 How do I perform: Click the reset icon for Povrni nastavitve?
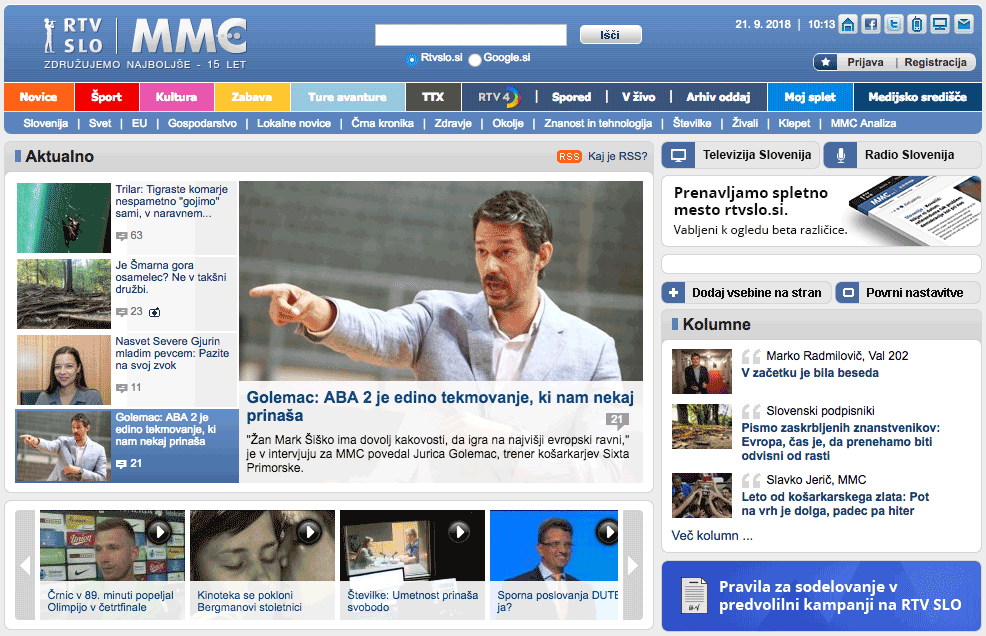point(848,293)
